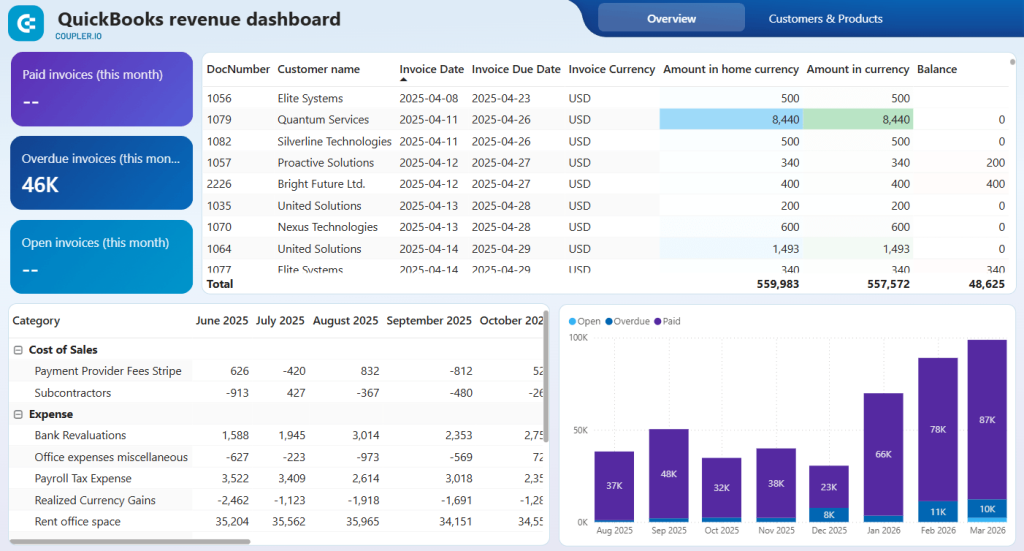Collapse the Cost of Sales category
Image resolution: width=1024 pixels, height=551 pixels.
pos(18,350)
